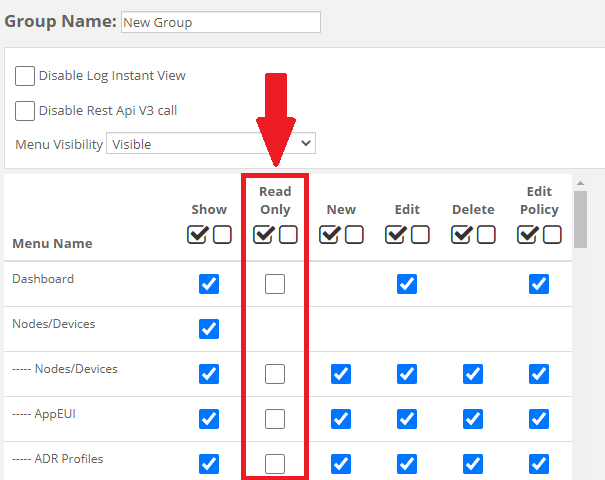Tick the Disable Rest Api V3 call checkbox

click(x=25, y=110)
